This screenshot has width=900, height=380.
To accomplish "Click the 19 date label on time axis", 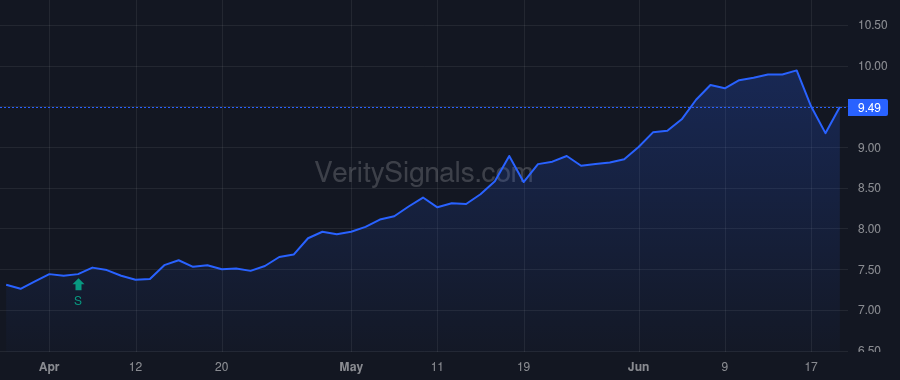I will point(523,367).
